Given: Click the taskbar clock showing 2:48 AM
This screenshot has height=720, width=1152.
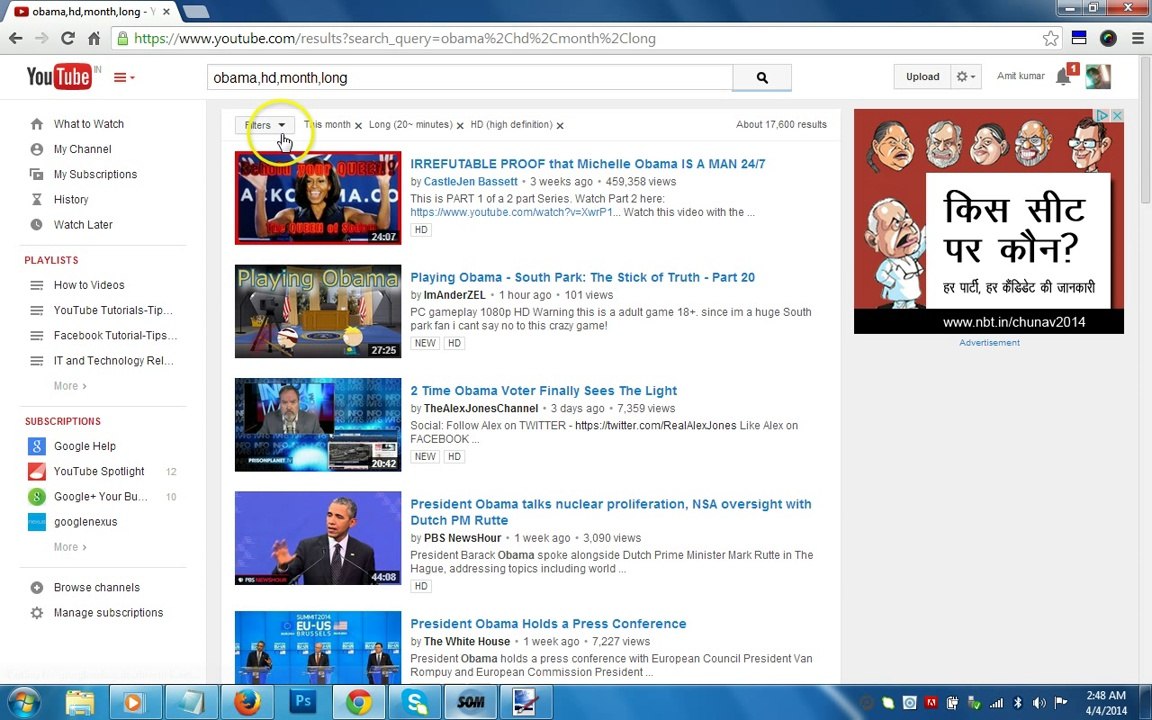Looking at the screenshot, I should 1106,702.
